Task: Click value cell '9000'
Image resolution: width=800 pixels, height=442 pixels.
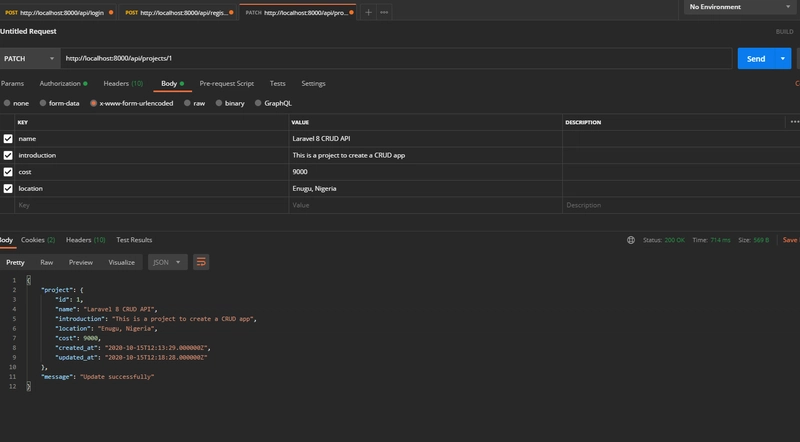Action: point(426,172)
